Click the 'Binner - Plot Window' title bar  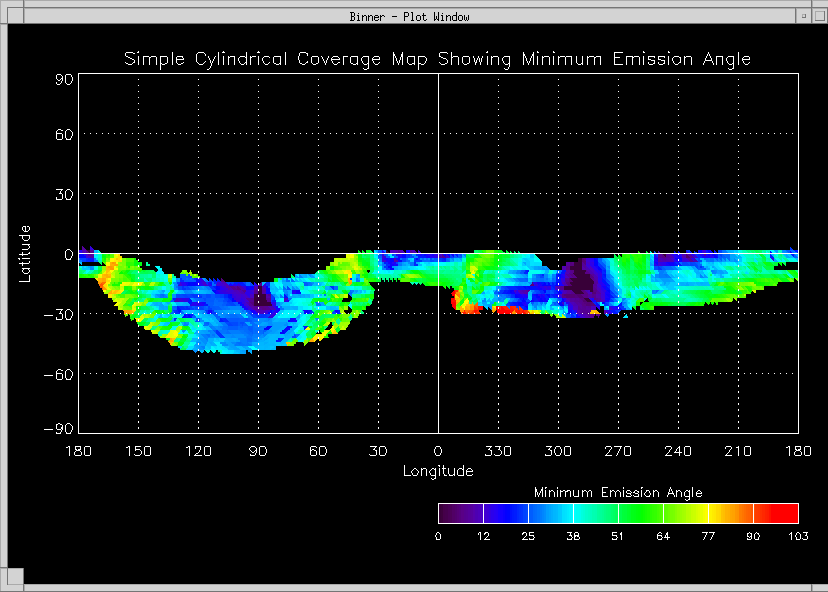(x=410, y=16)
